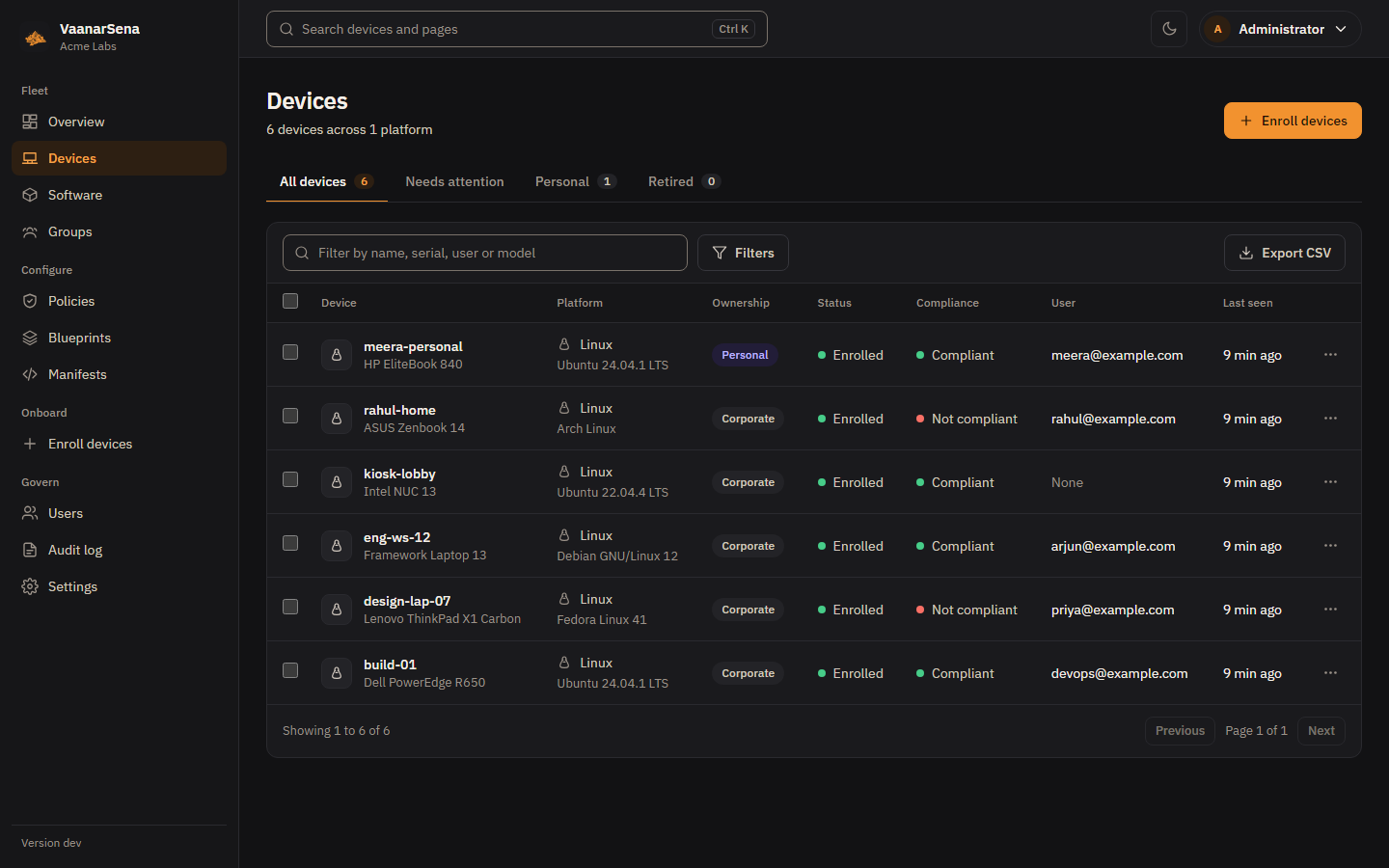Viewport: 1389px width, 868px height.
Task: Check the box for rahul-home
Action: [x=290, y=416]
